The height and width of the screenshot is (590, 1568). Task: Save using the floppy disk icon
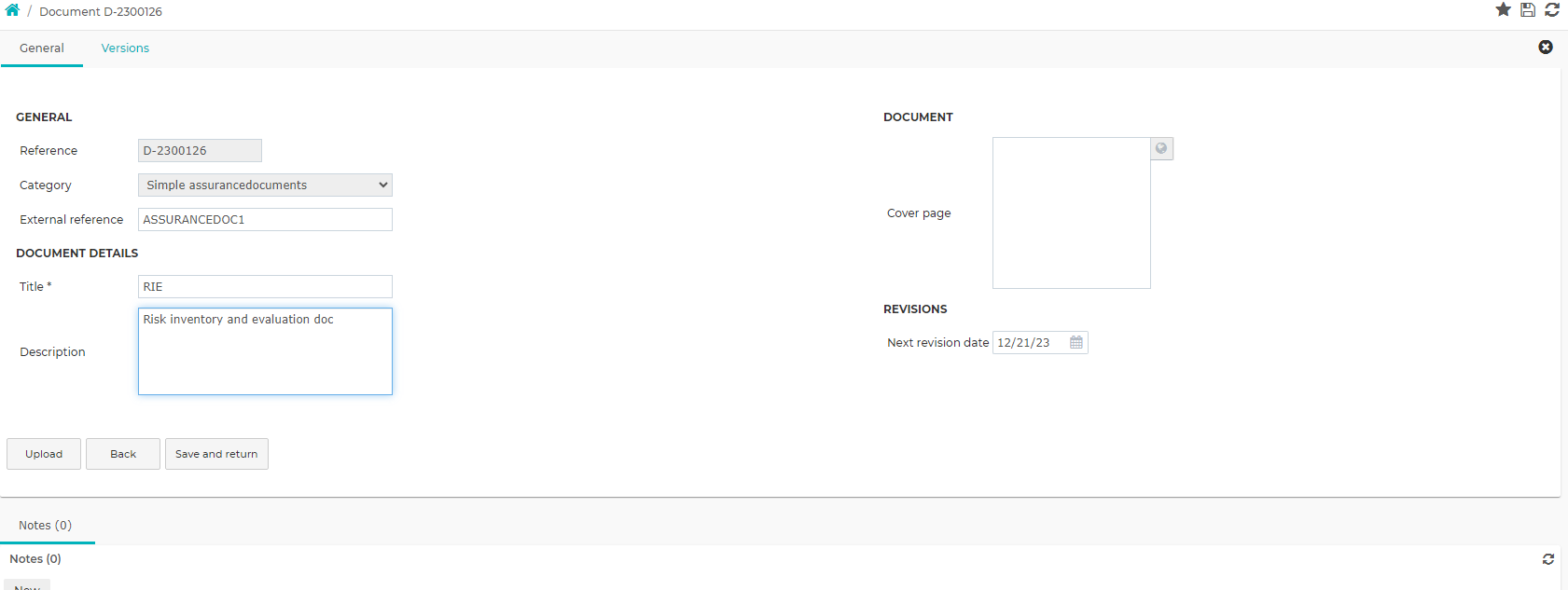coord(1528,9)
